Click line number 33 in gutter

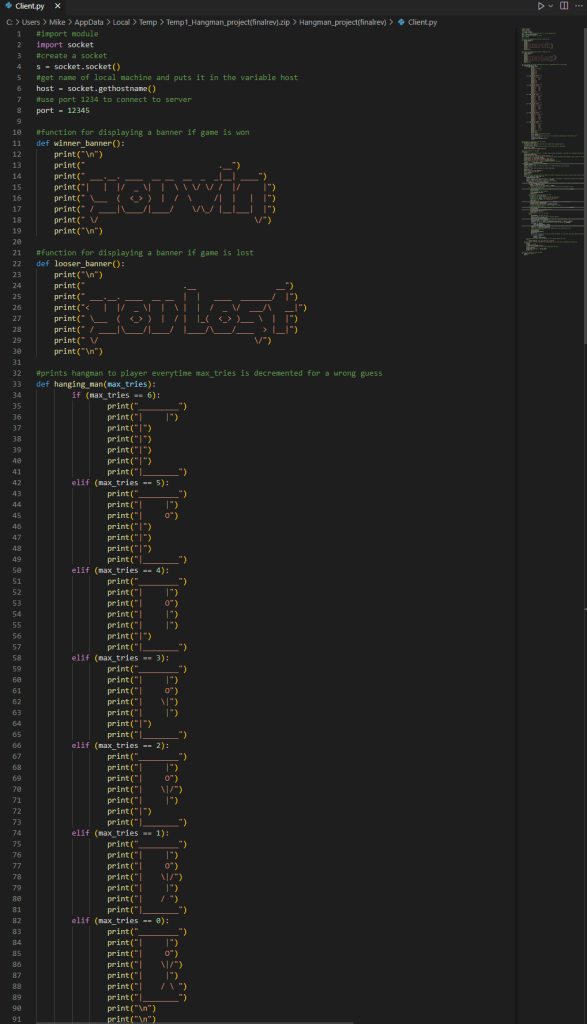click(17, 384)
